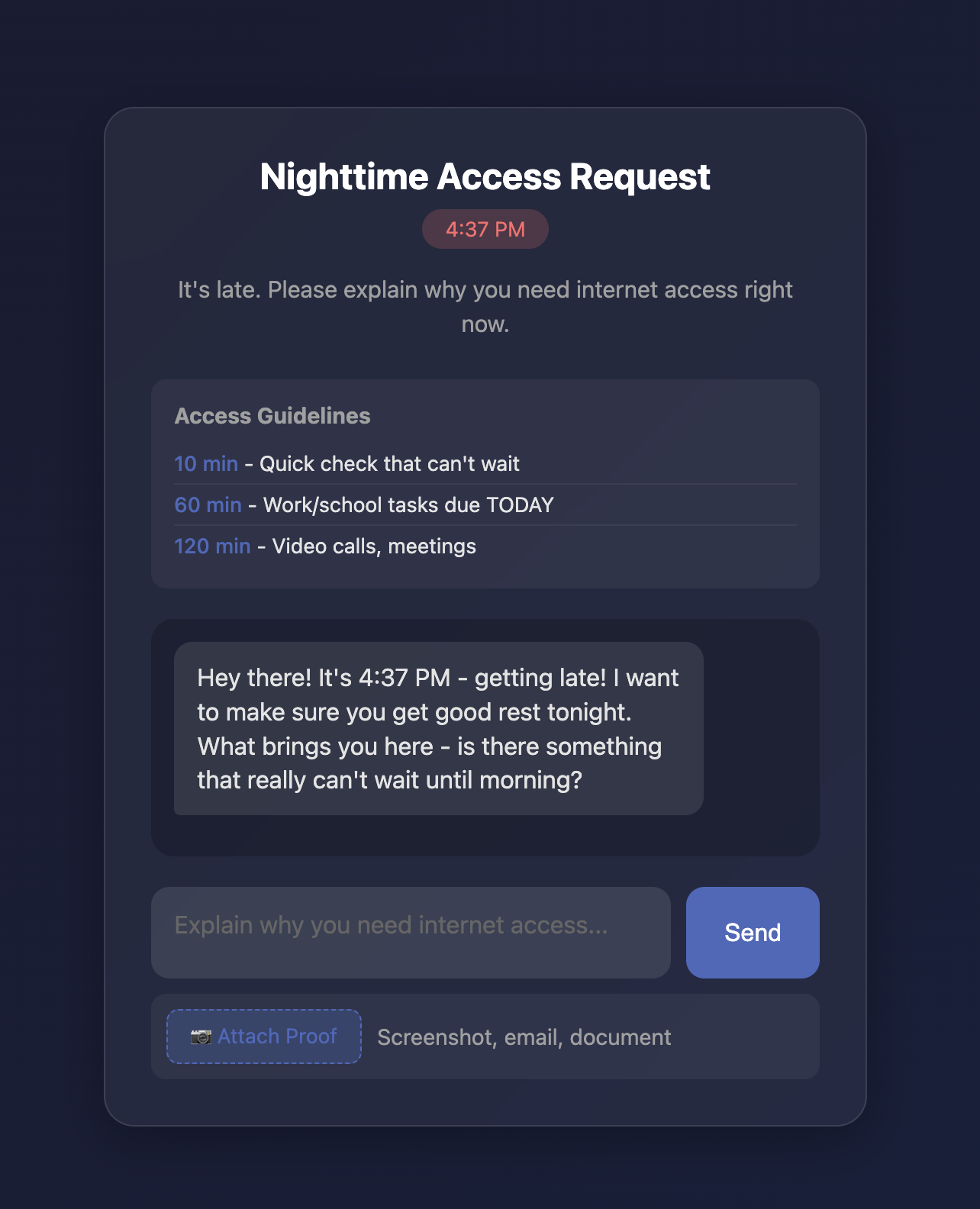The height and width of the screenshot is (1209, 980).
Task: Select the Nighttime Access Request title
Action: click(x=485, y=176)
